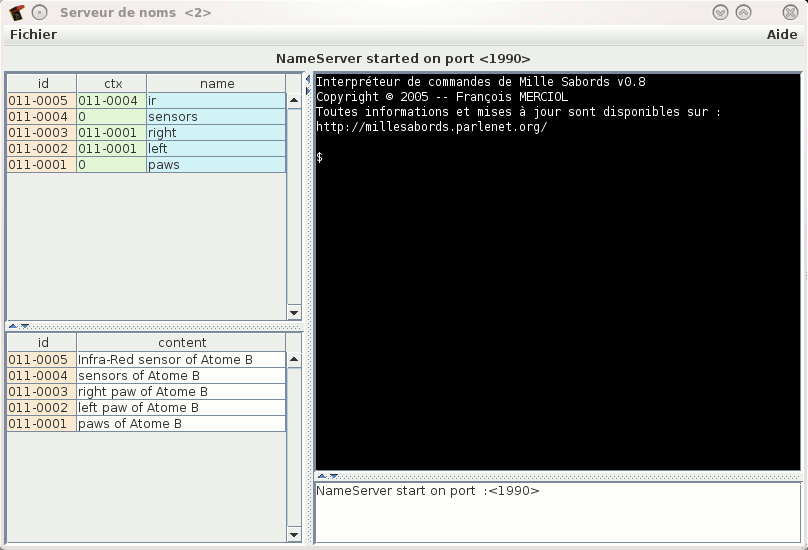Select the 'left' name cell
The height and width of the screenshot is (550, 808).
click(x=216, y=148)
